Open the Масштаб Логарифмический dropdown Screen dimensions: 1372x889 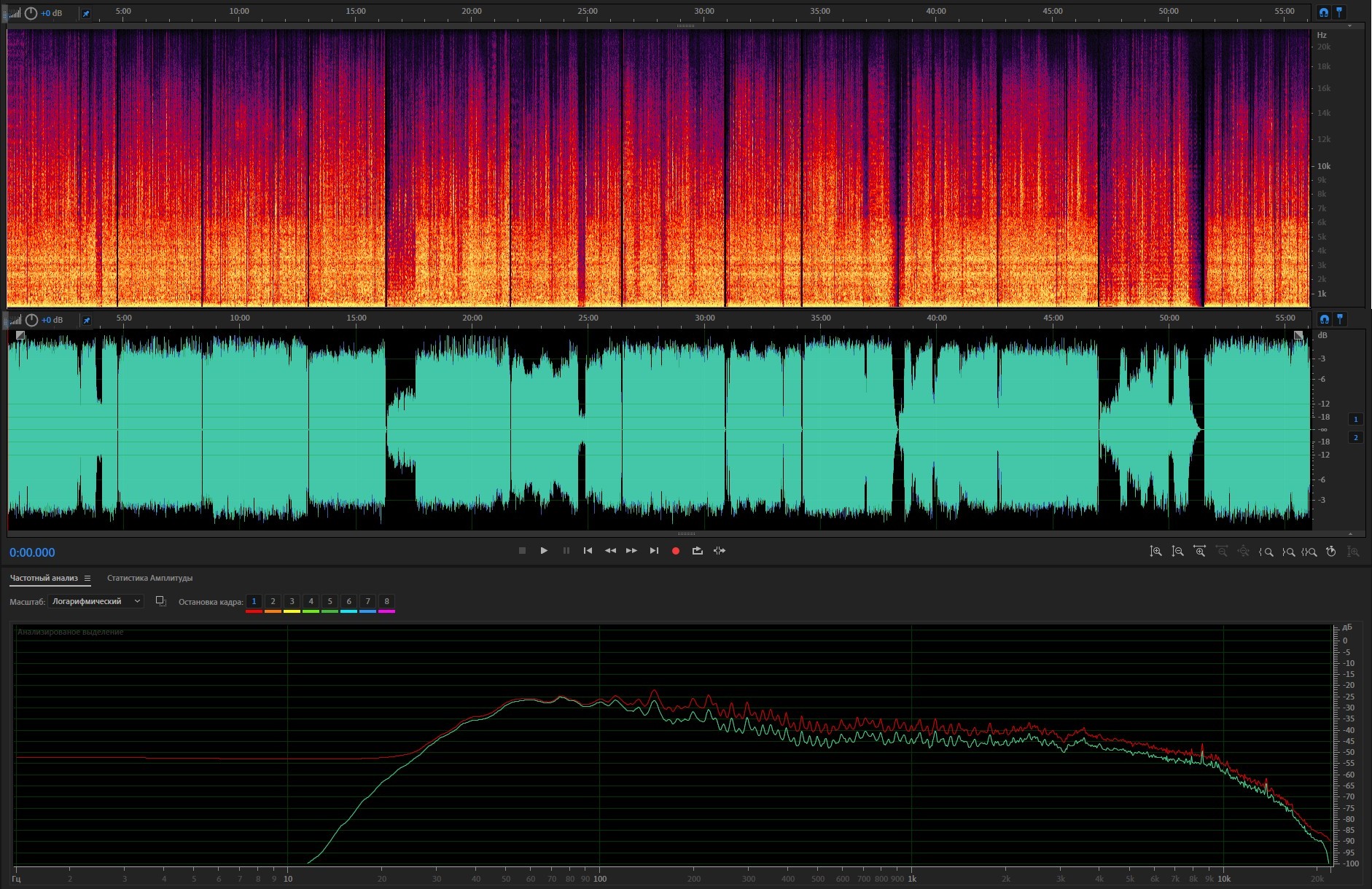point(96,601)
